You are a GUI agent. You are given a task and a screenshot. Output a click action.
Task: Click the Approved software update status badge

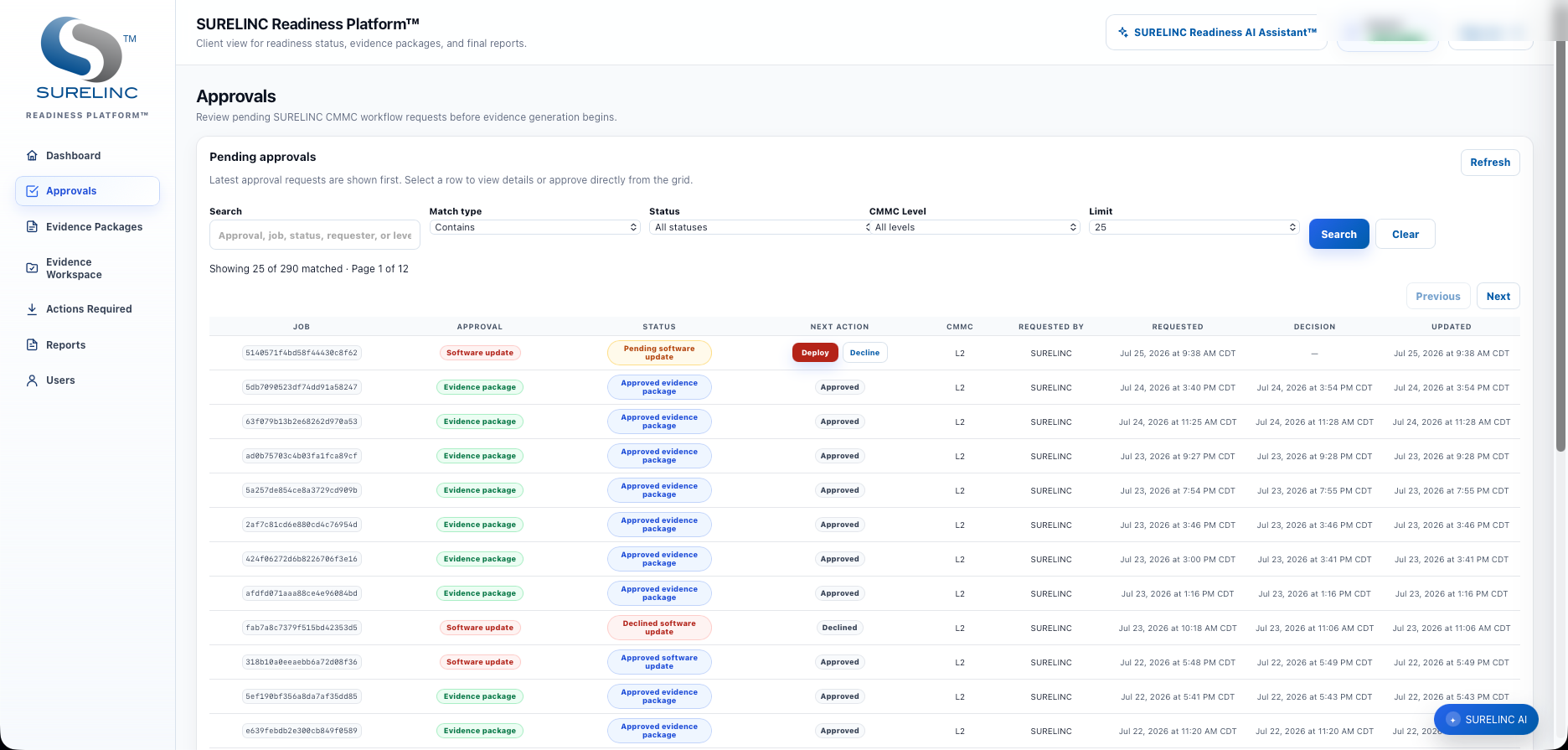click(659, 662)
